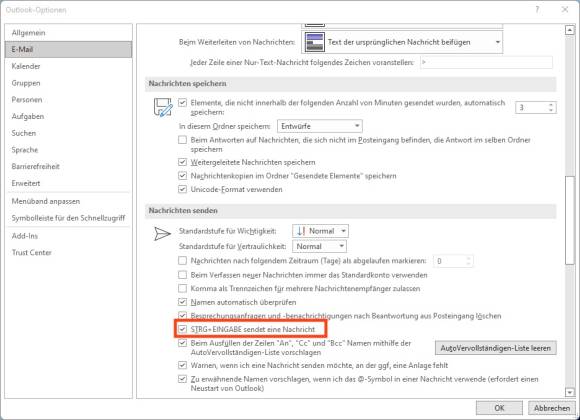Image resolution: width=580 pixels, height=420 pixels.
Task: Enable Nachrichten als abgelaufen markieren checkbox
Action: click(182, 261)
